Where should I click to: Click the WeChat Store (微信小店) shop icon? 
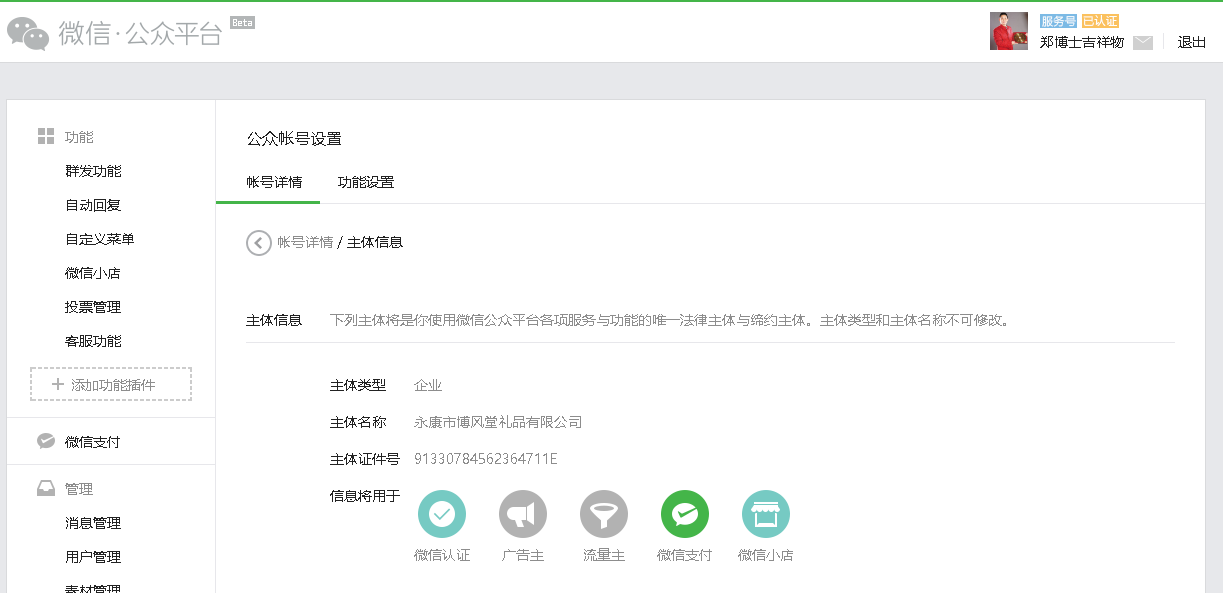point(766,514)
